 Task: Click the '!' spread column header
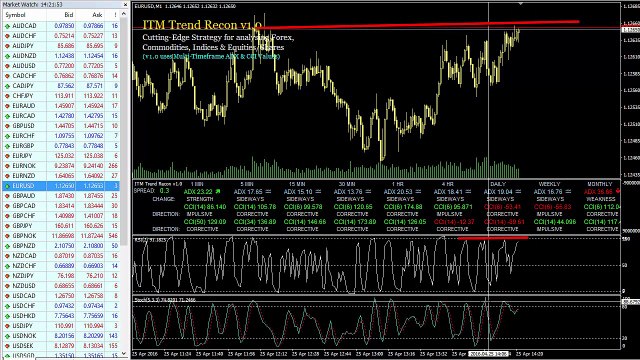click(x=116, y=15)
